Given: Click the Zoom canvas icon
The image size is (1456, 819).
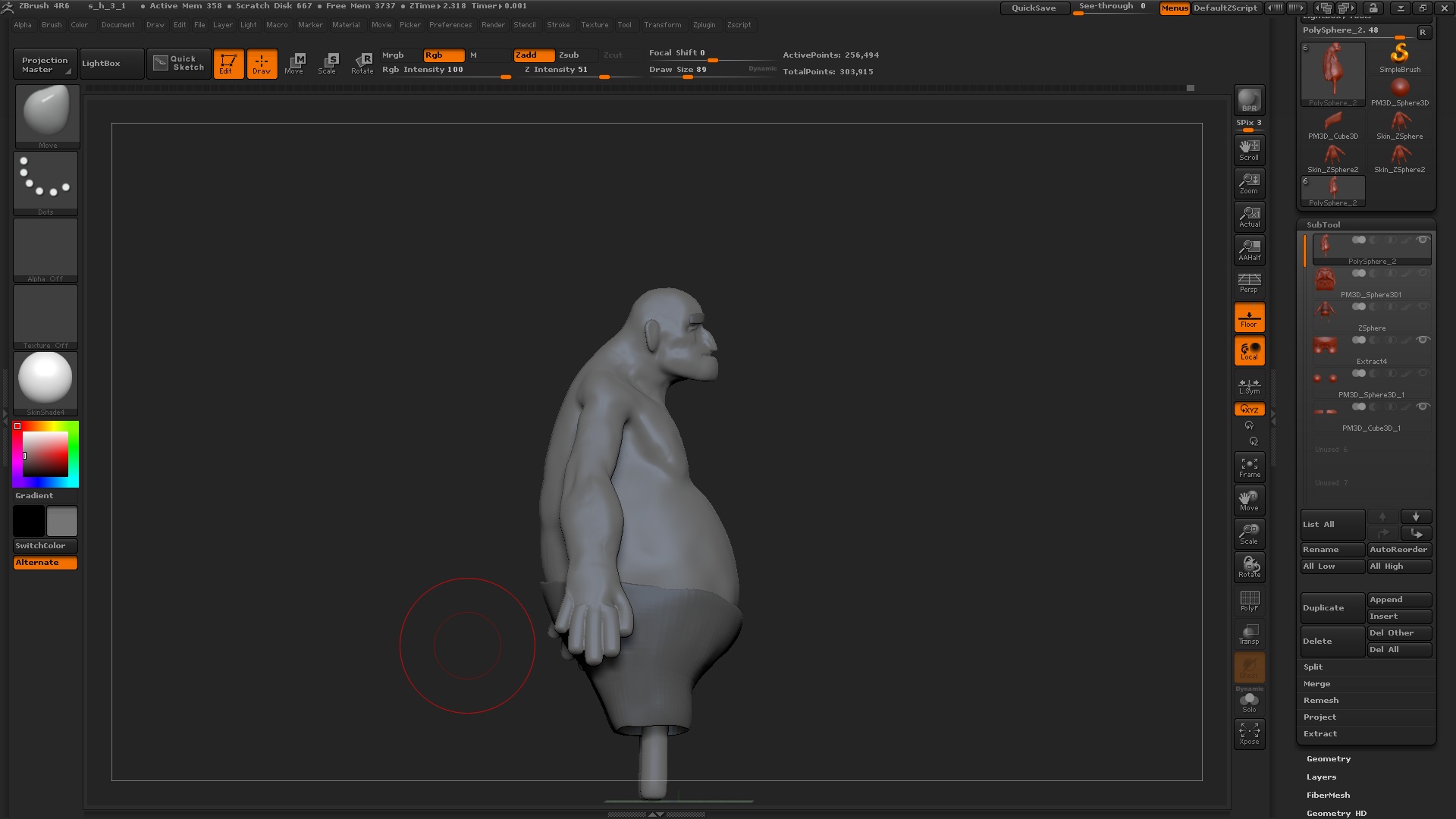Looking at the screenshot, I should click(x=1249, y=184).
